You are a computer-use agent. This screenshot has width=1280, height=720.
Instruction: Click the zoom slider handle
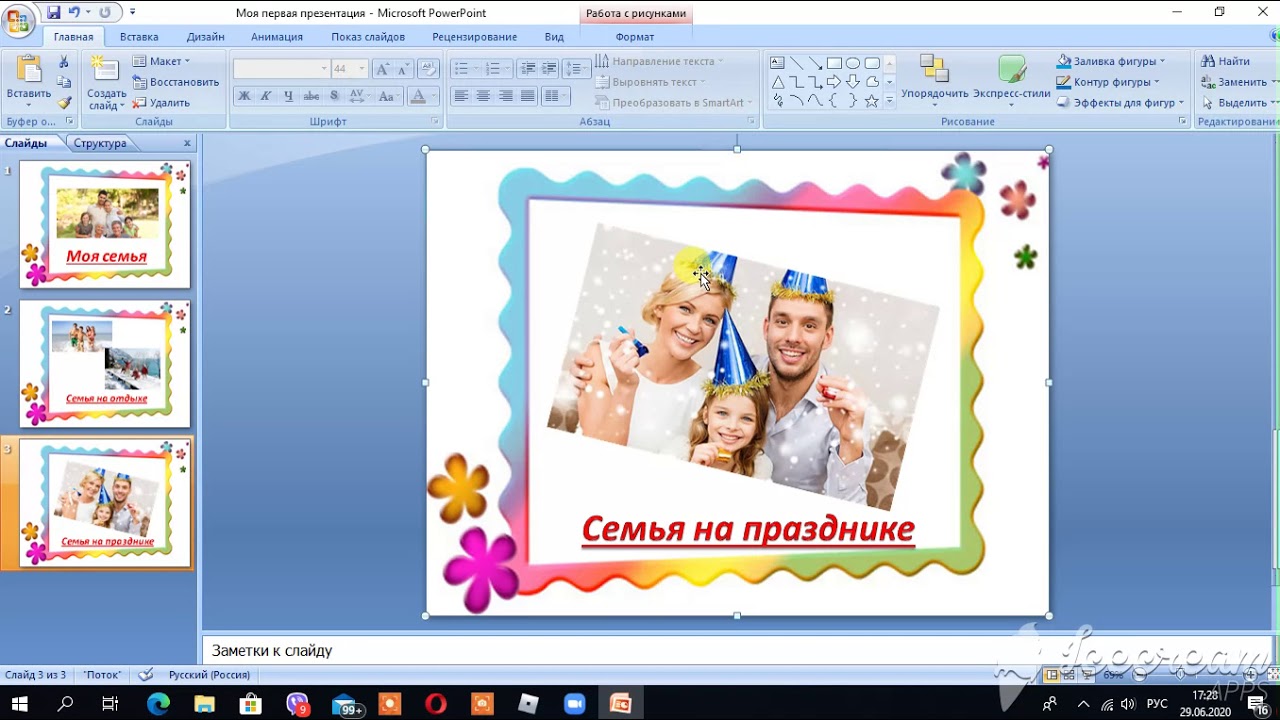(1180, 676)
